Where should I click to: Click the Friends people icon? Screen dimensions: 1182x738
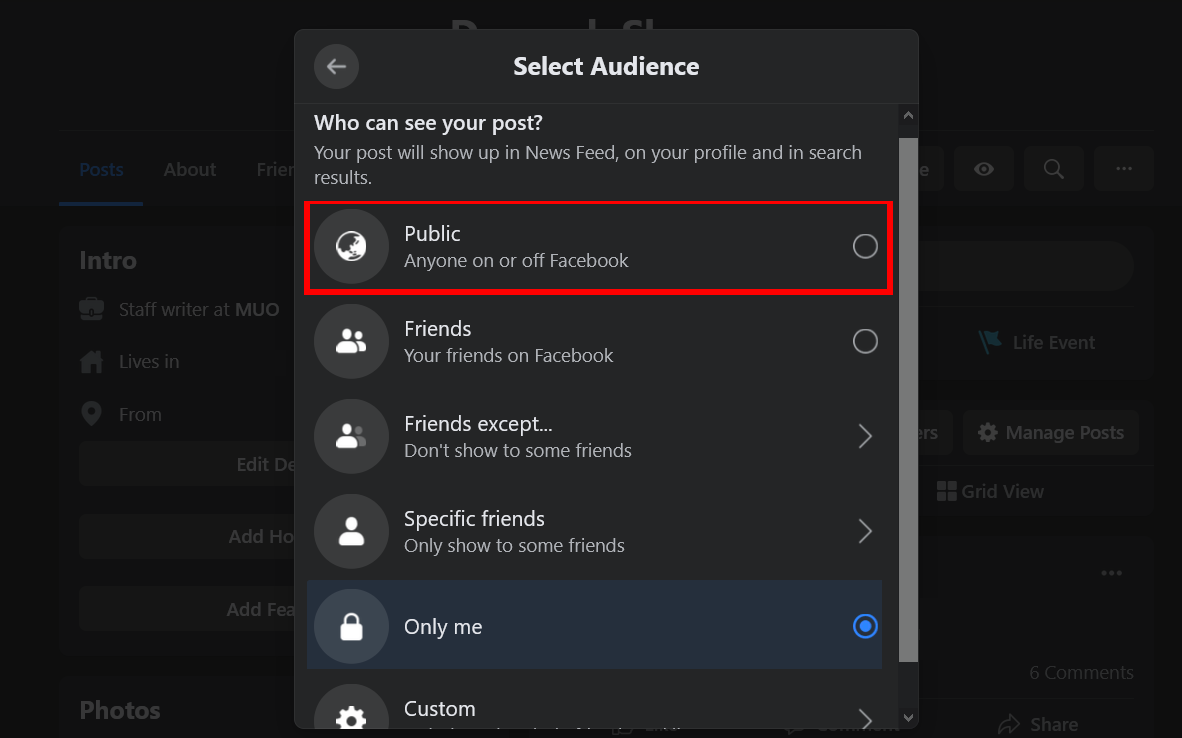coord(351,341)
